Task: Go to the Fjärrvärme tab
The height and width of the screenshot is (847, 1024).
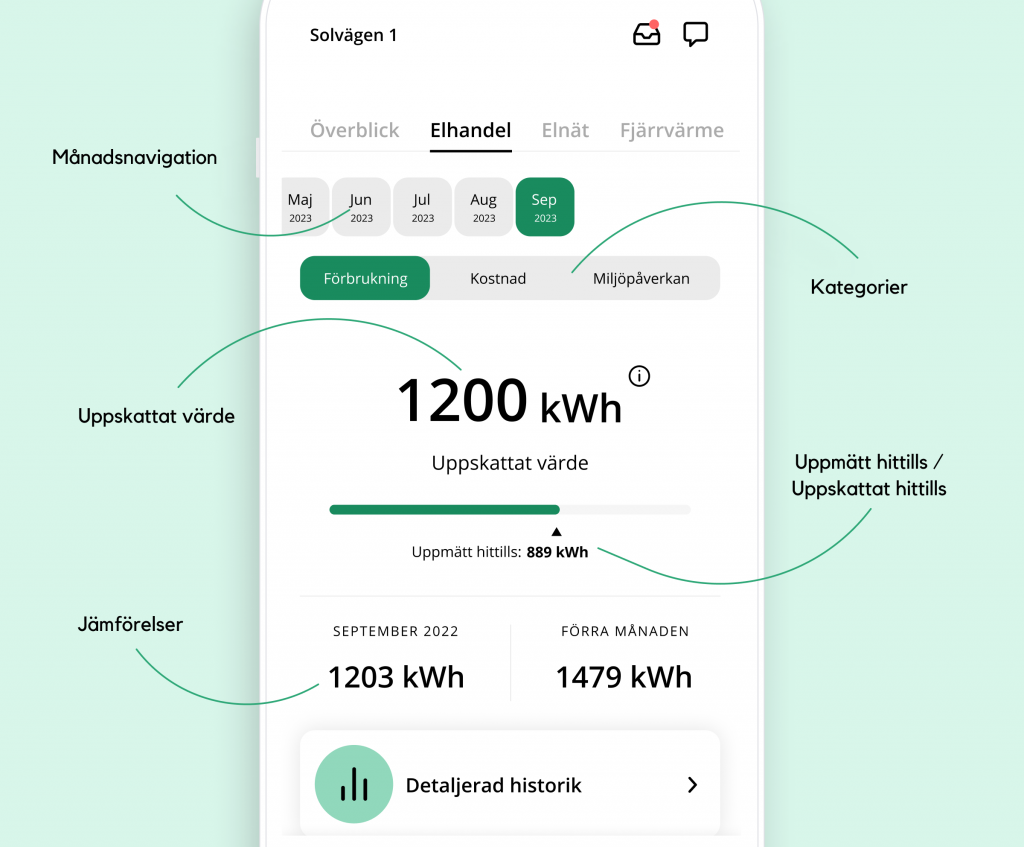Action: (671, 130)
